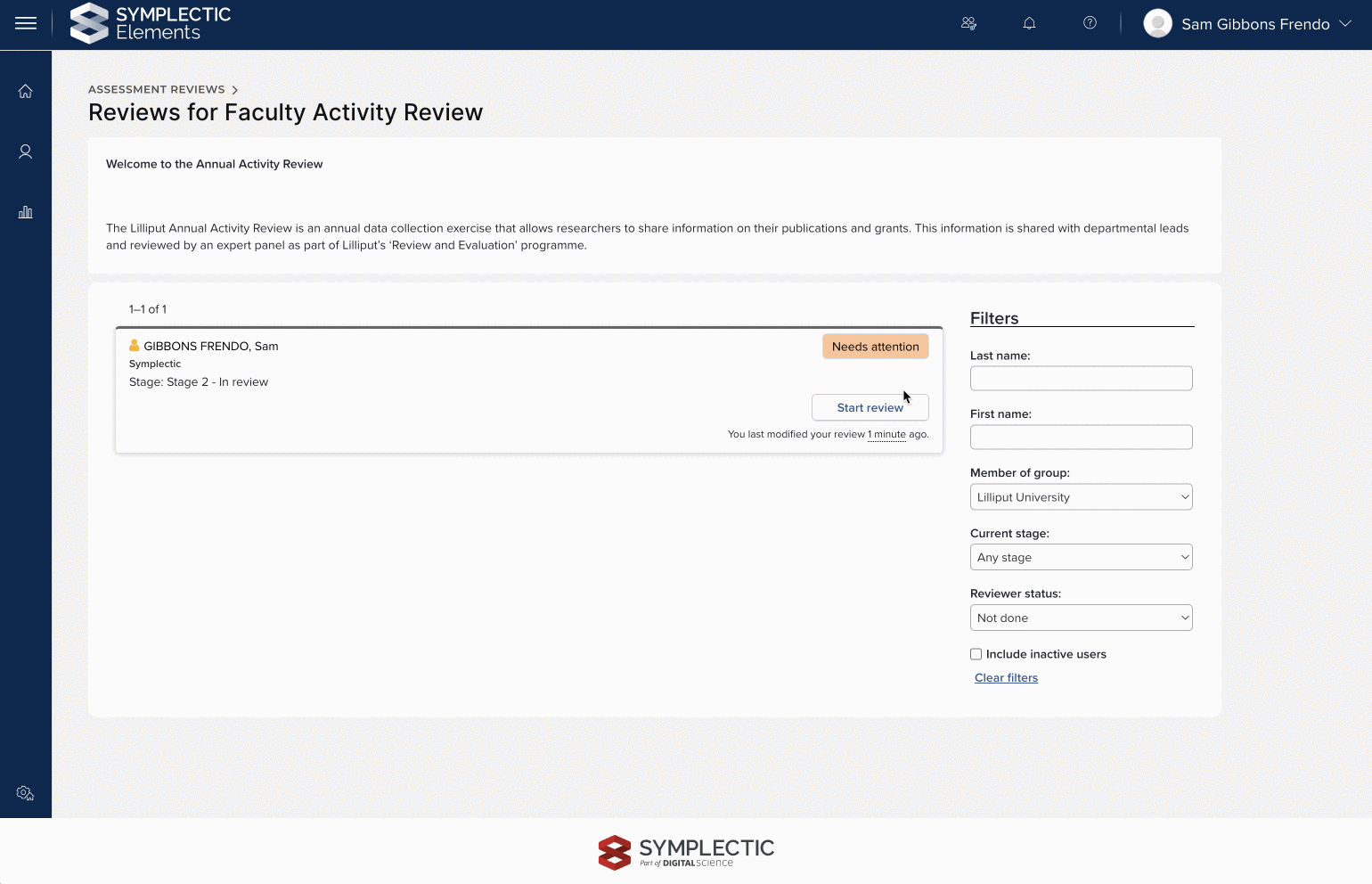Open the hamburger navigation menu
The image size is (1372, 884).
click(26, 24)
